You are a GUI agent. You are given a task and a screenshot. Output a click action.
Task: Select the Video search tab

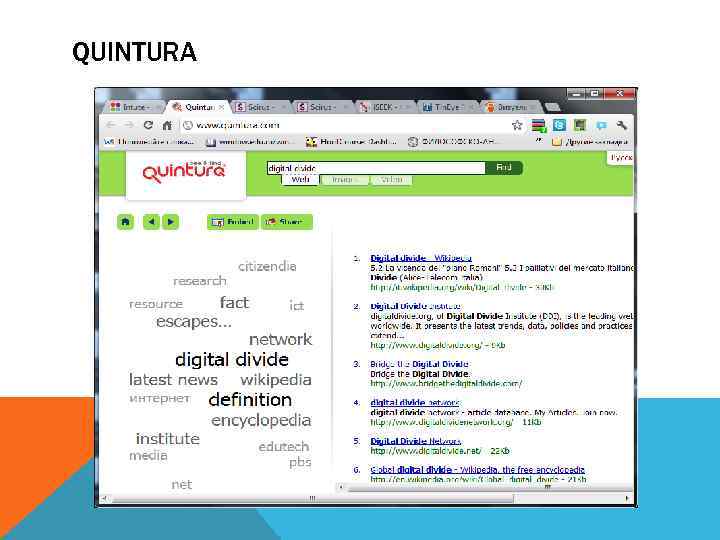pos(391,180)
